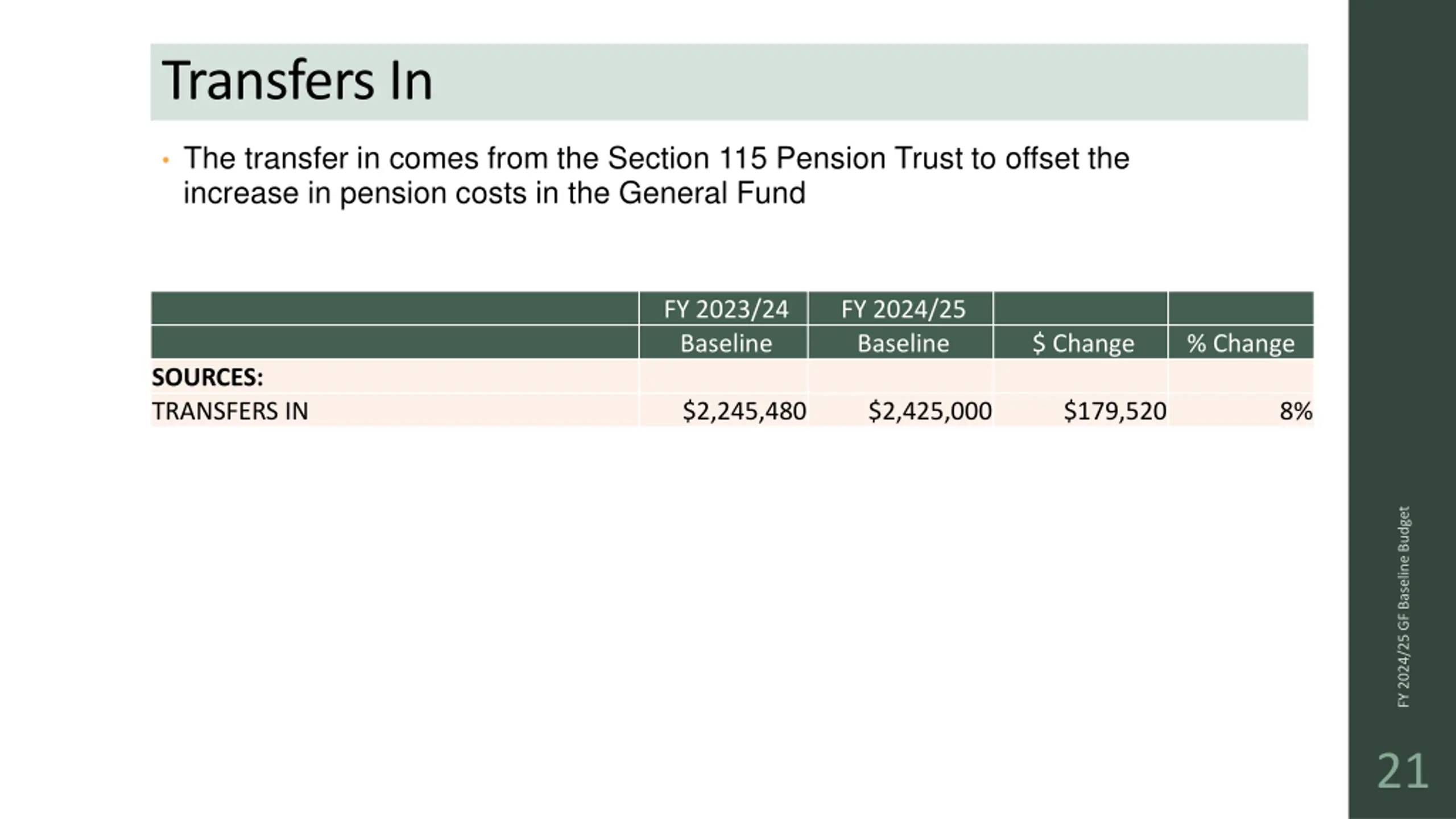This screenshot has height=819, width=1456.
Task: Select the FY 2023/24 column header
Action: [x=726, y=309]
